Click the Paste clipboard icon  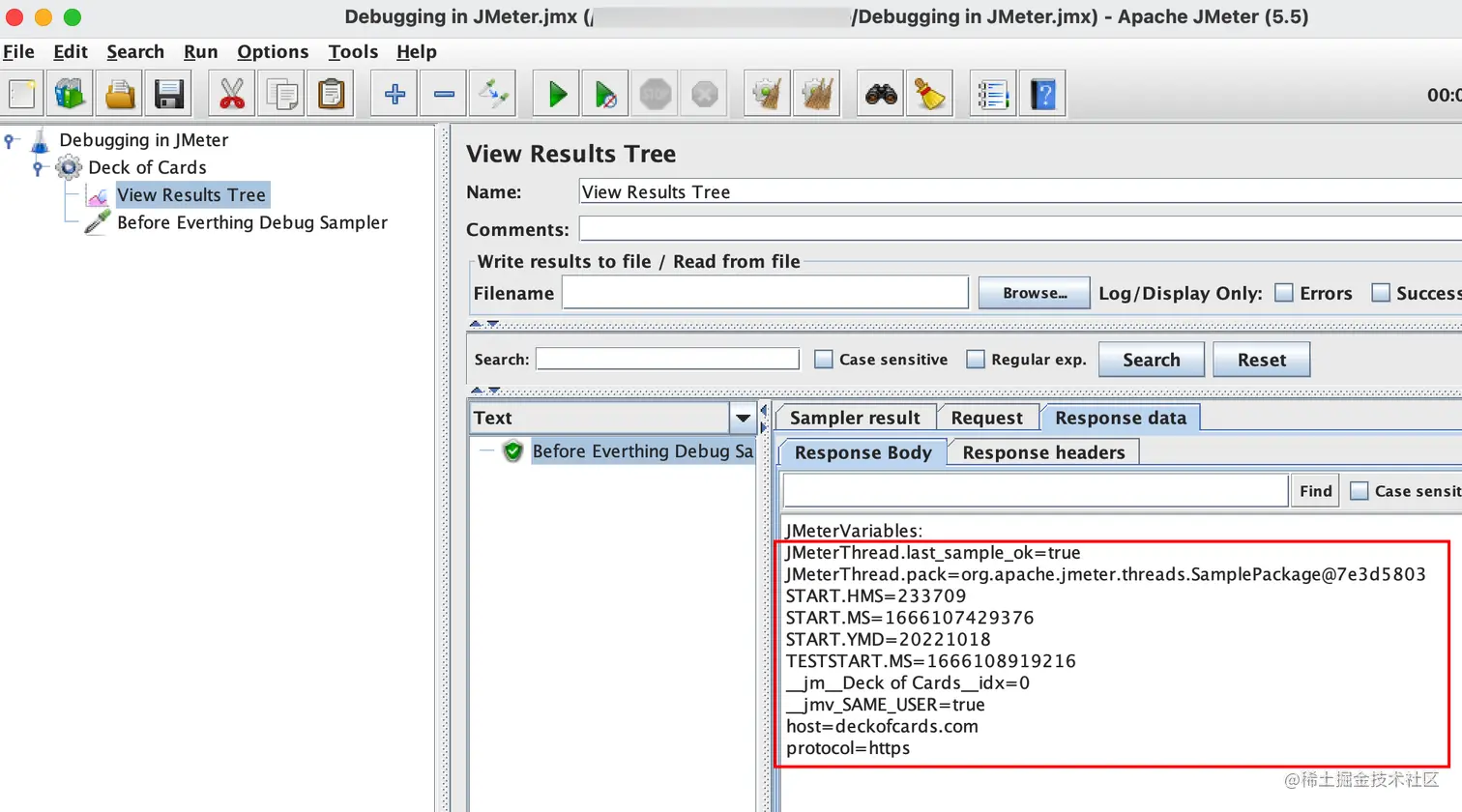(x=331, y=94)
